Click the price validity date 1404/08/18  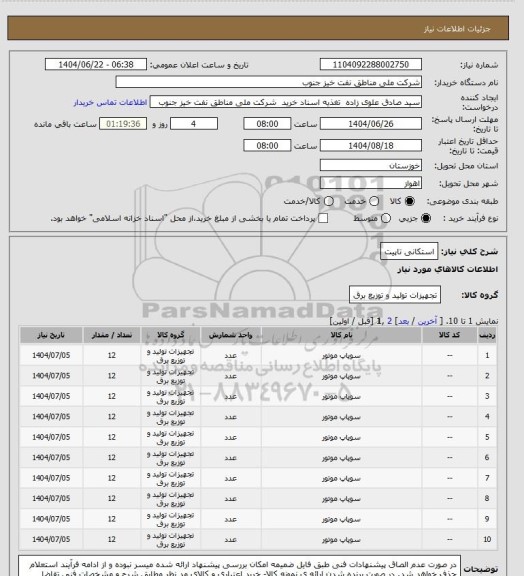371,145
